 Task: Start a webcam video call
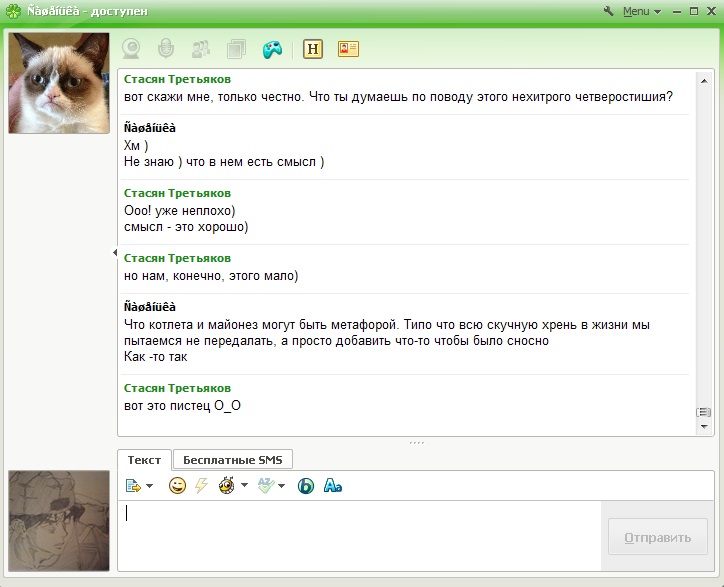tap(132, 48)
